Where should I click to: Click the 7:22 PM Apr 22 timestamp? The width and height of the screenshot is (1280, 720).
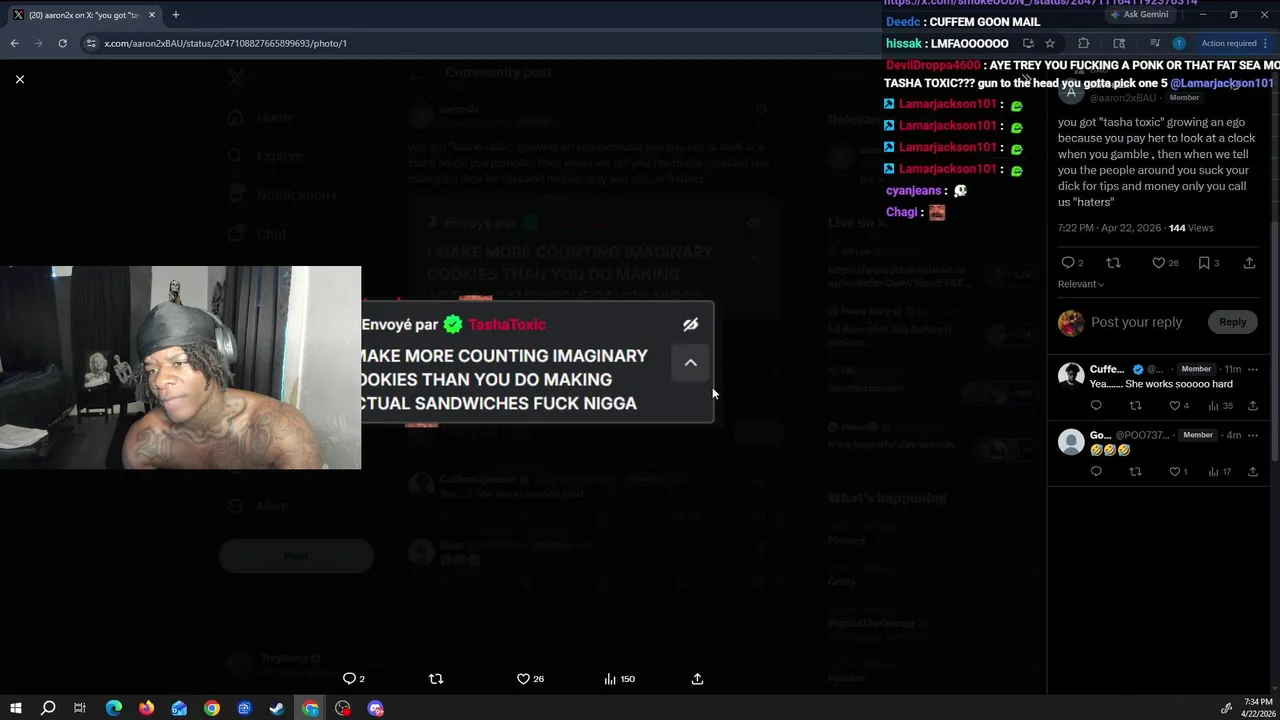tap(1109, 228)
